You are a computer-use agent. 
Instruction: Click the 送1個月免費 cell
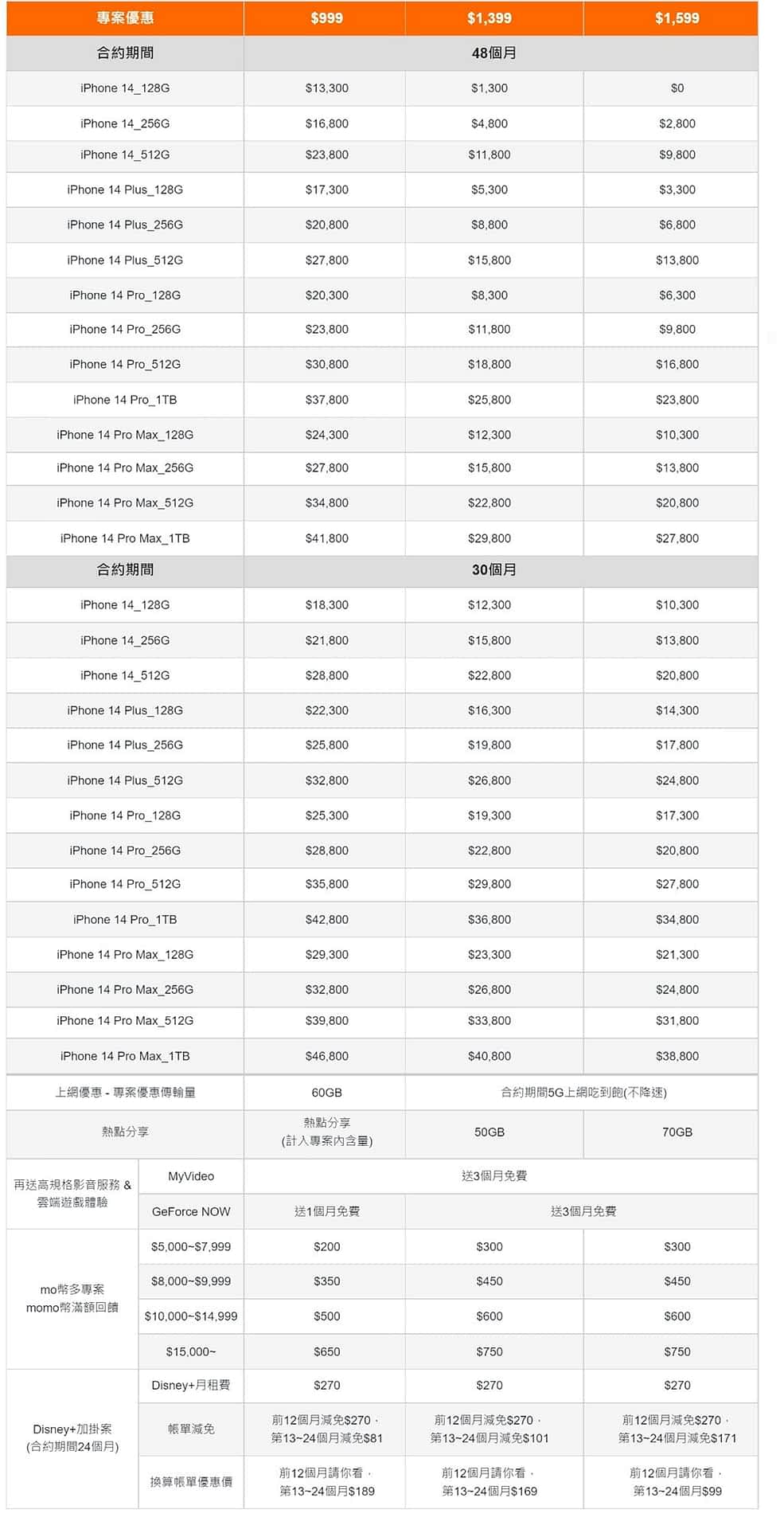[326, 1211]
